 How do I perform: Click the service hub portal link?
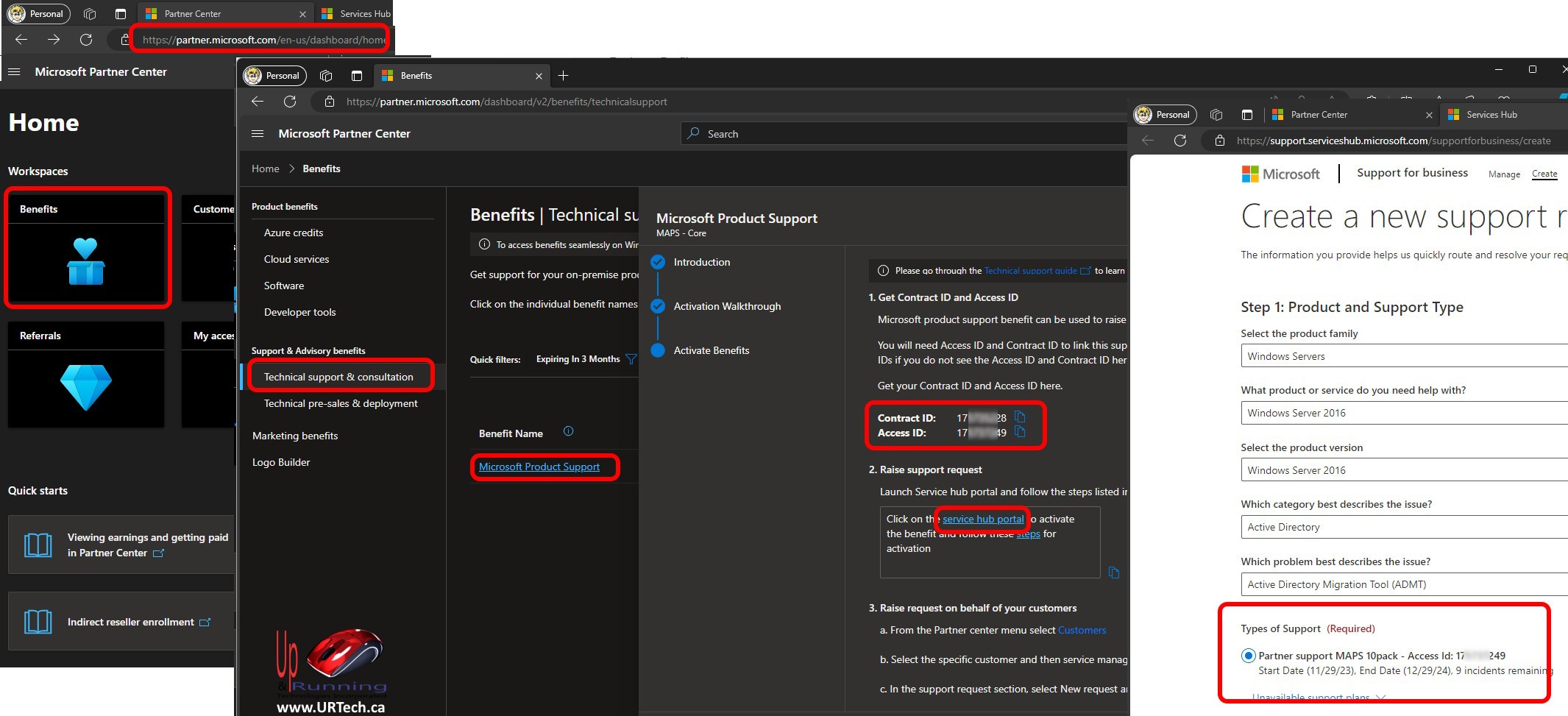(983, 519)
